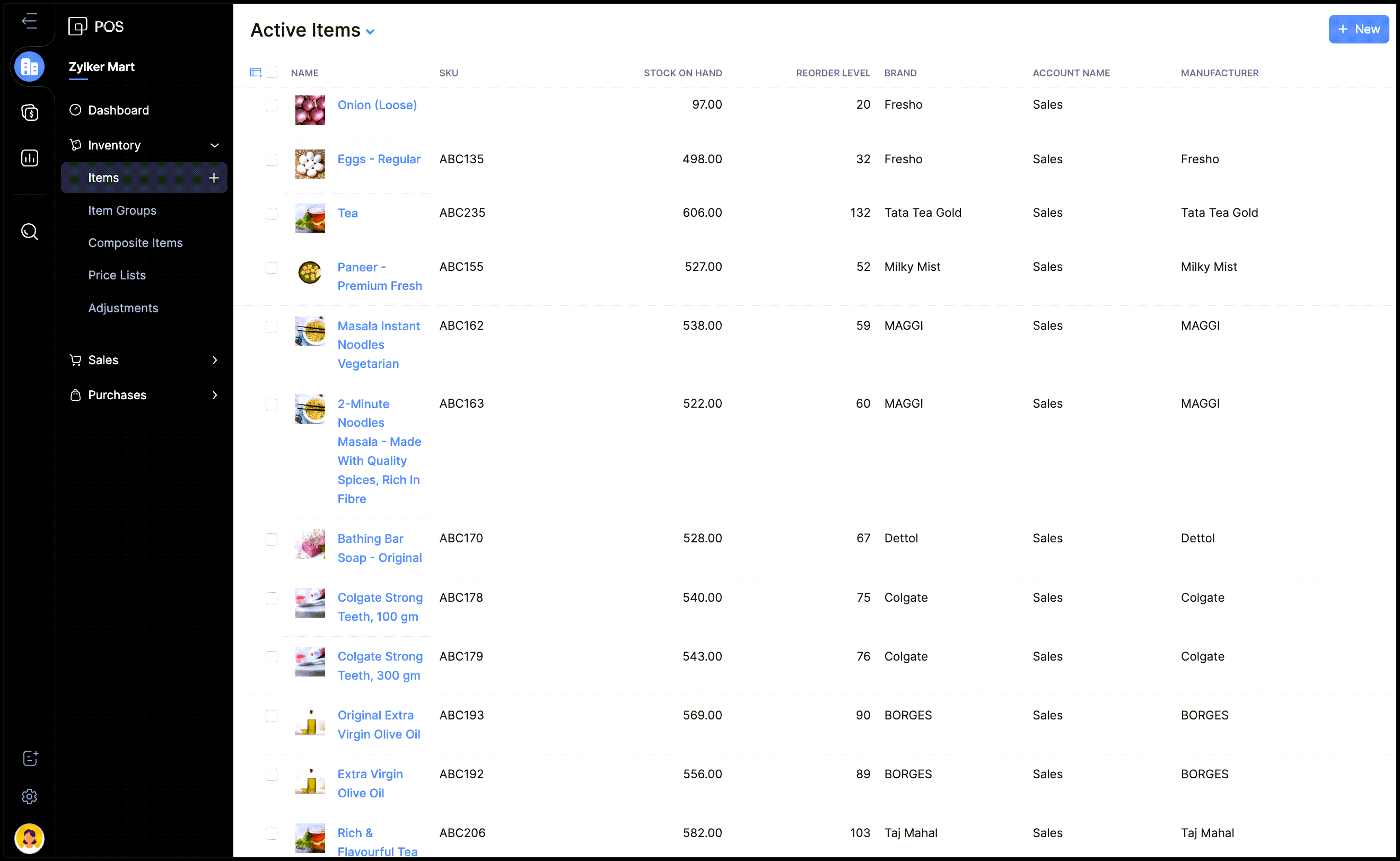Go to Item Groups in the sidebar

(x=122, y=210)
